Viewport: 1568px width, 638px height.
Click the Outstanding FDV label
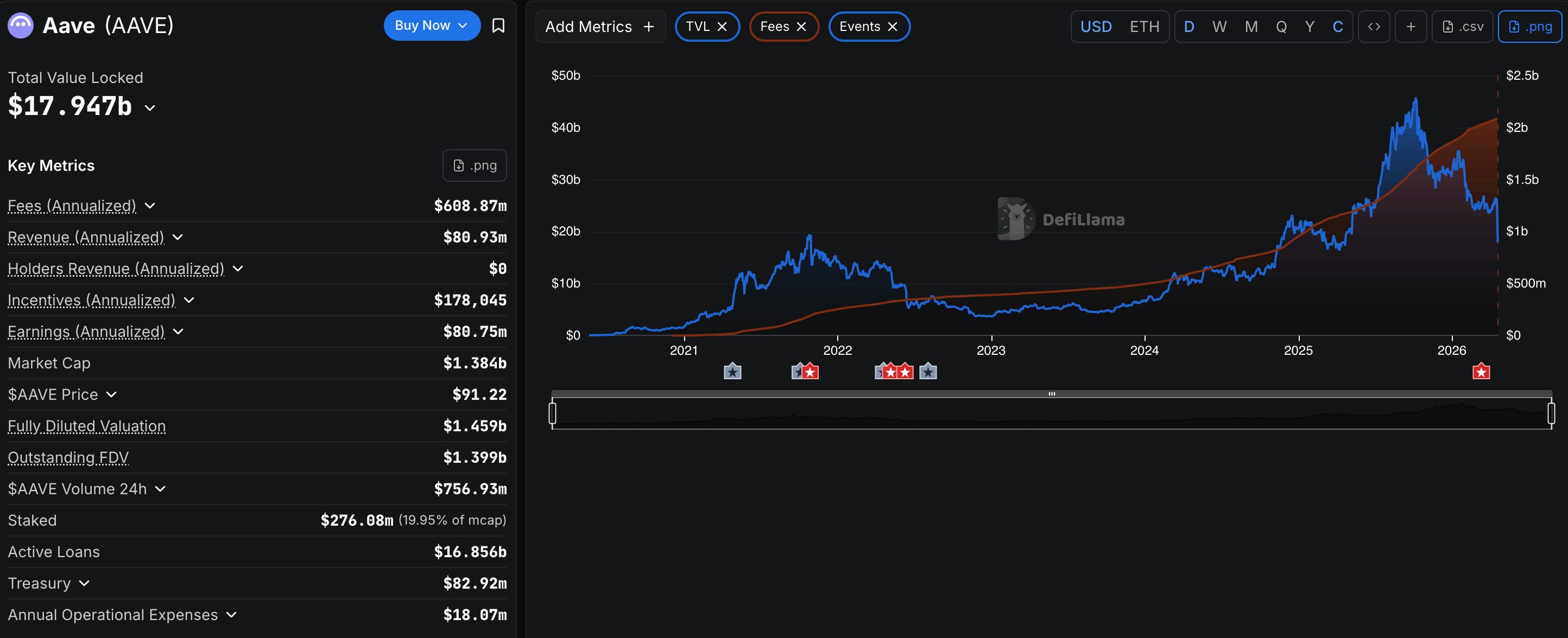click(68, 457)
